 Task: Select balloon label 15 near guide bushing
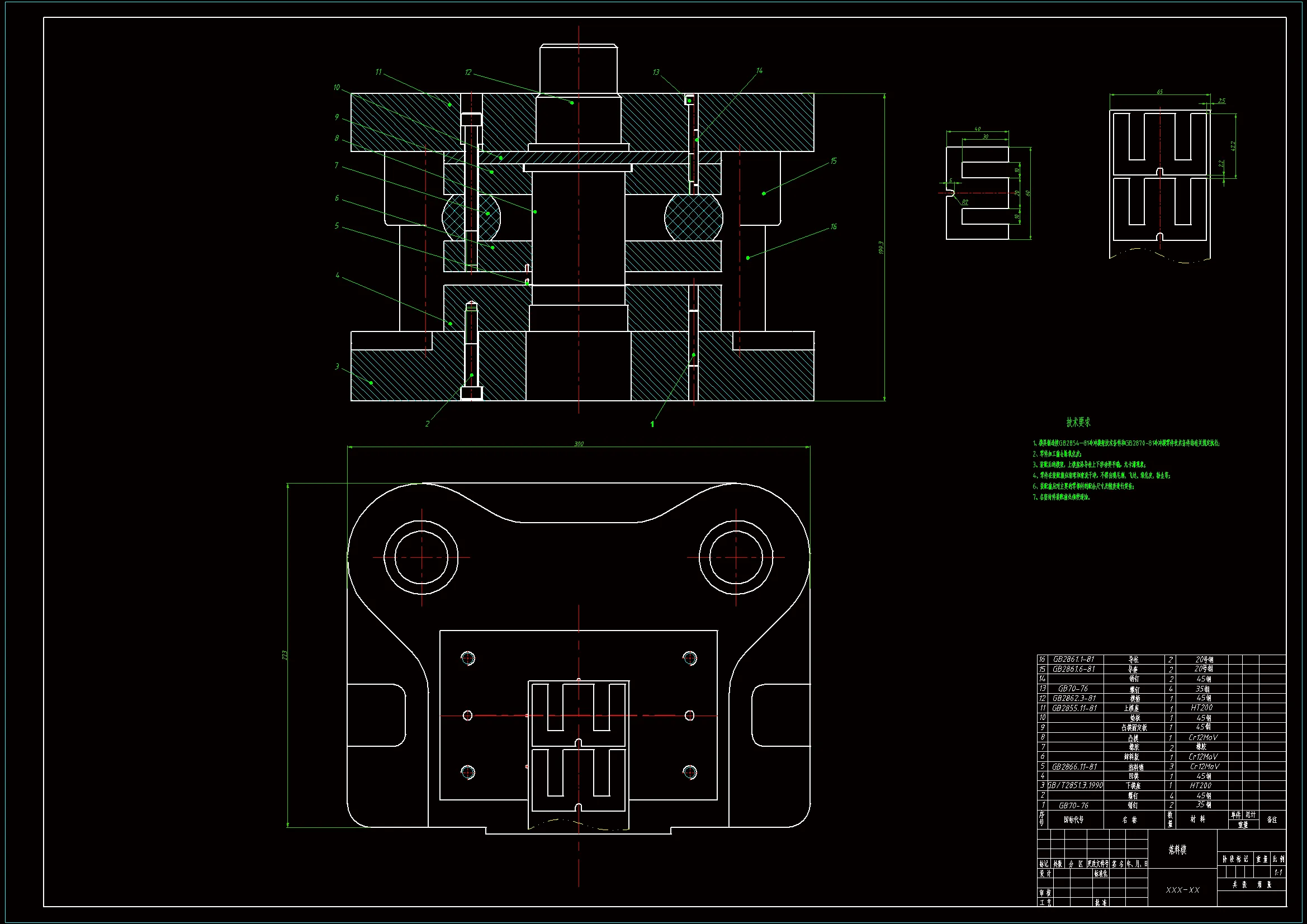click(x=834, y=162)
